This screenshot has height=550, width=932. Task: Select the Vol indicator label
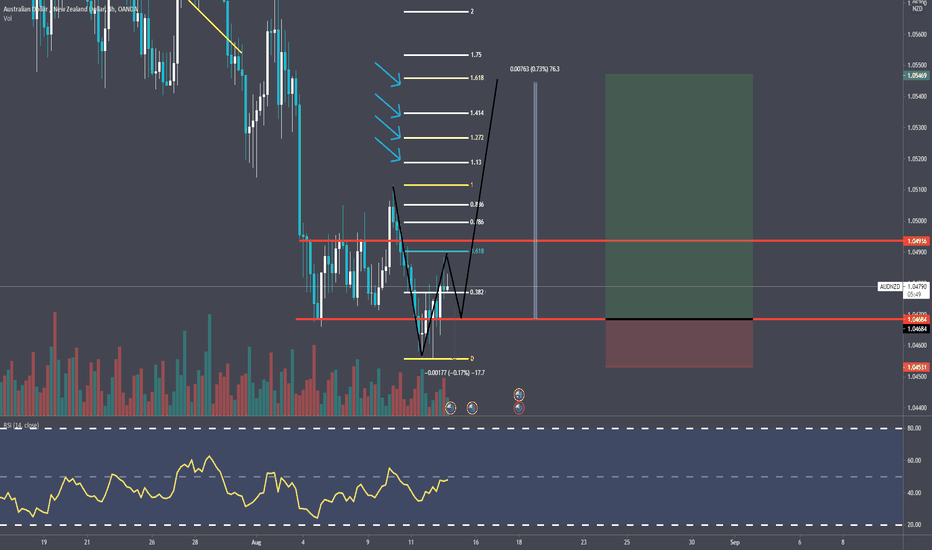click(x=7, y=18)
